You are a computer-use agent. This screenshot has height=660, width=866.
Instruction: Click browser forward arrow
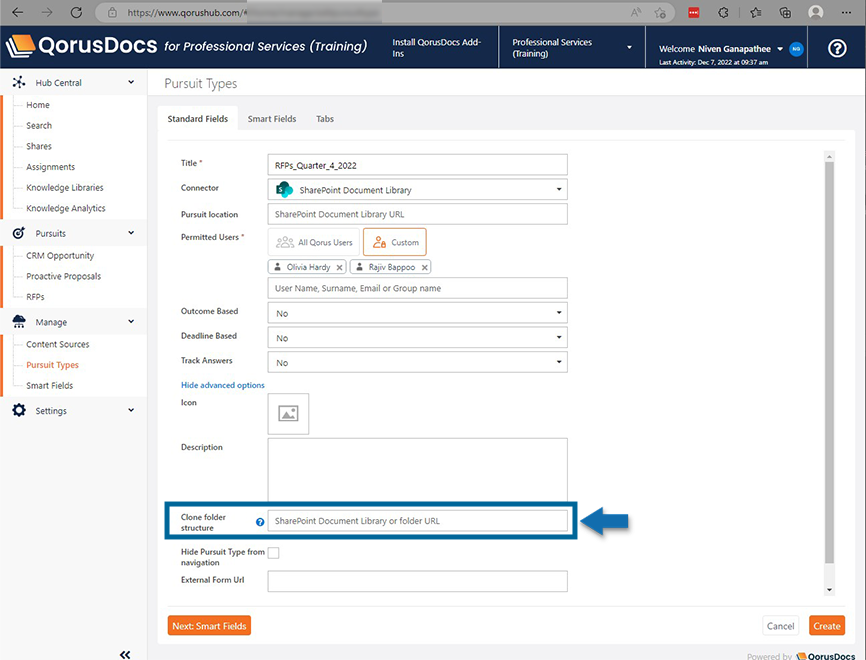coord(47,12)
